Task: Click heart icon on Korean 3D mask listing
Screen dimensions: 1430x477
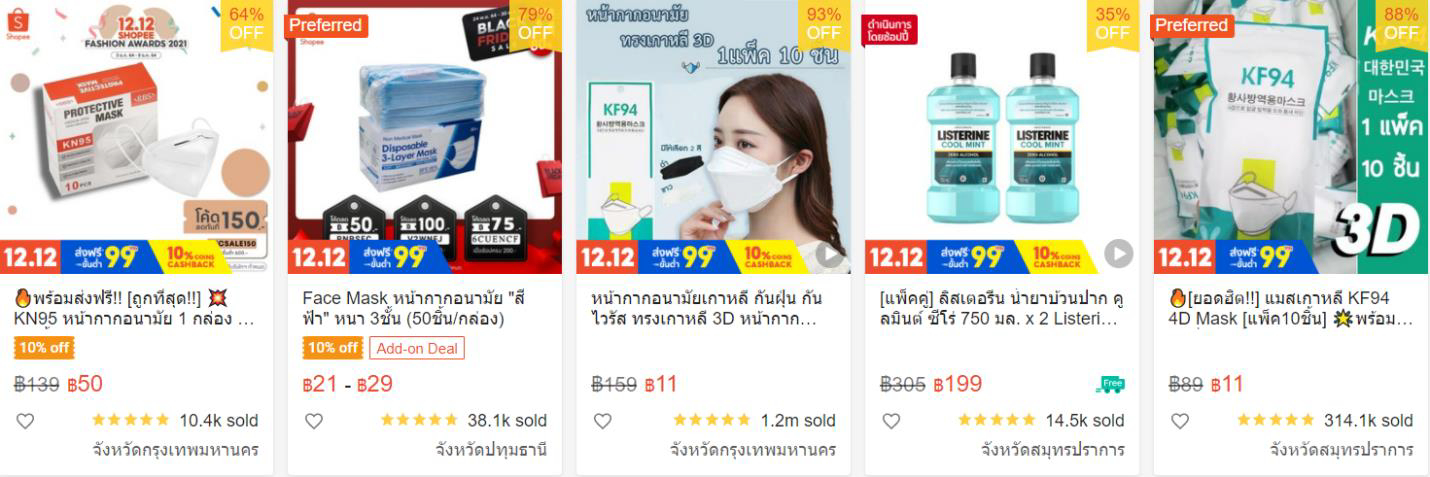Action: pyautogui.click(x=602, y=421)
